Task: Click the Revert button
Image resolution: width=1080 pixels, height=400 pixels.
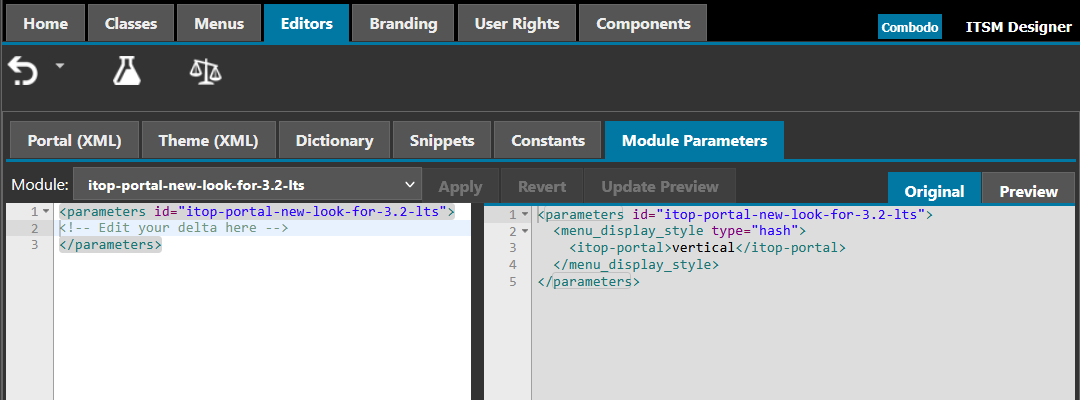Action: coord(541,186)
